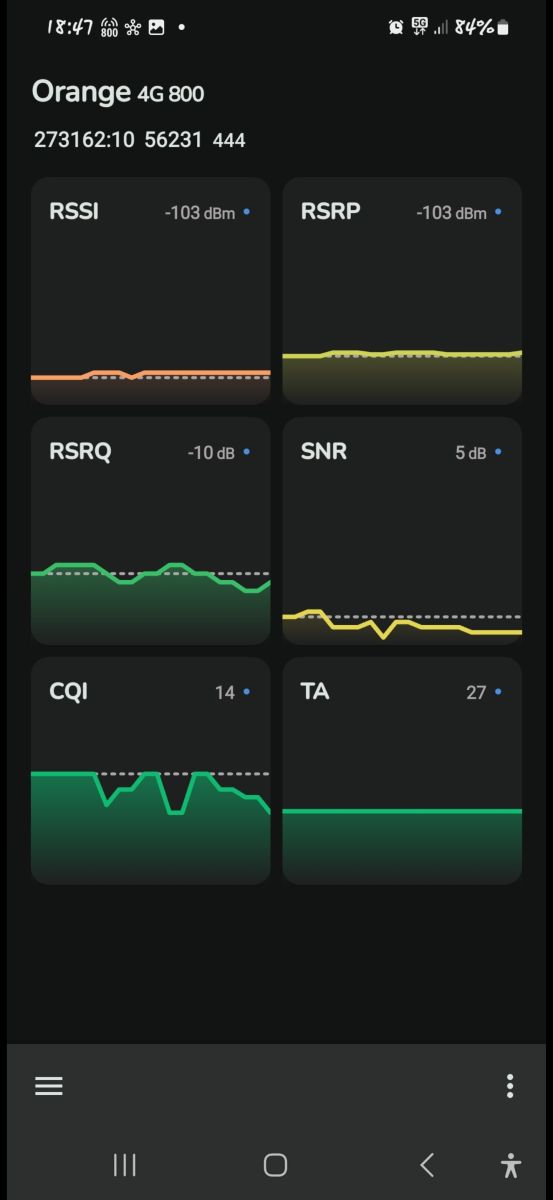Select the TA 27 value label
The width and height of the screenshot is (553, 1200).
(476, 692)
